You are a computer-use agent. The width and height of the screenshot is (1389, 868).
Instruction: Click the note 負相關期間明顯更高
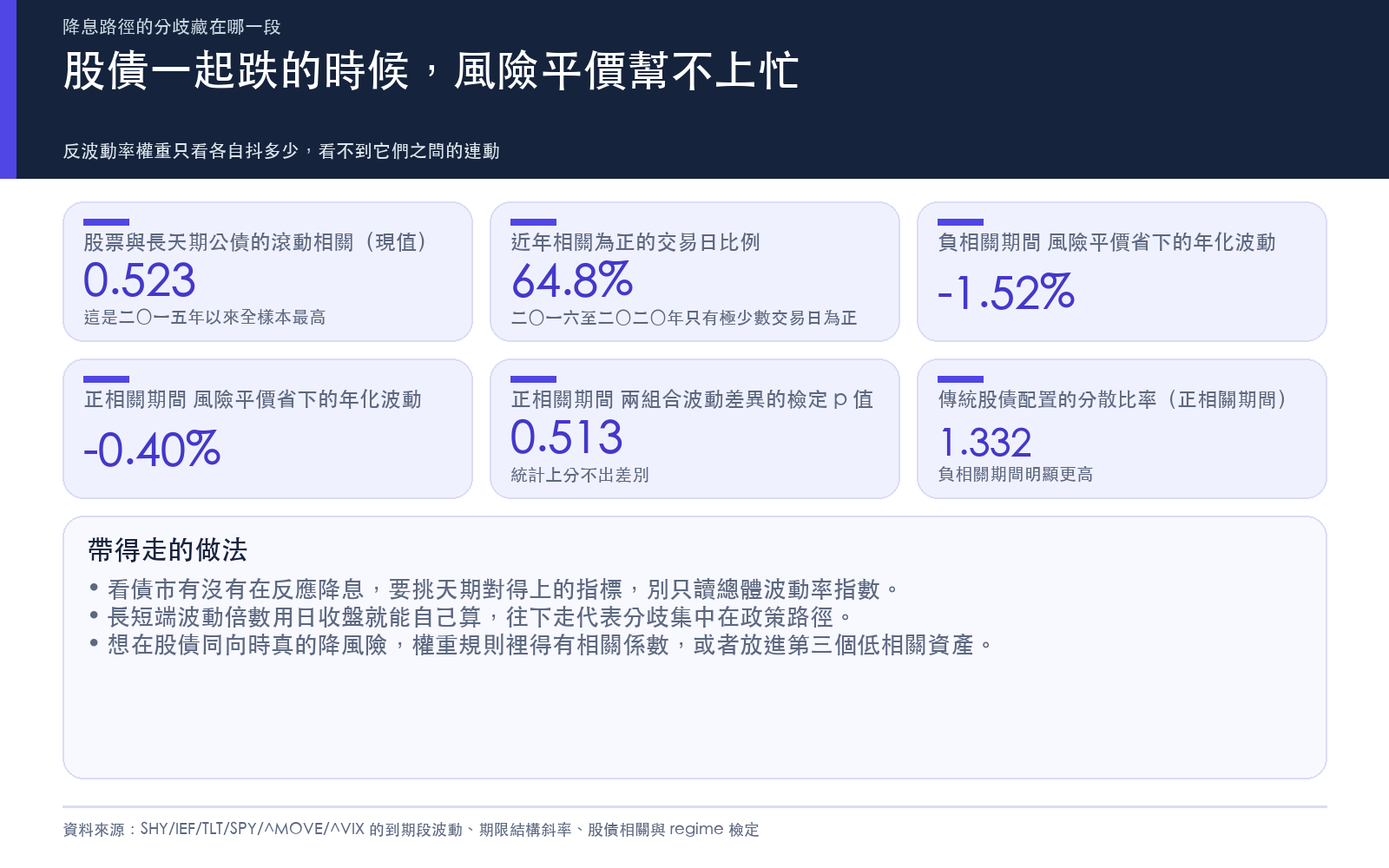coord(1016,474)
